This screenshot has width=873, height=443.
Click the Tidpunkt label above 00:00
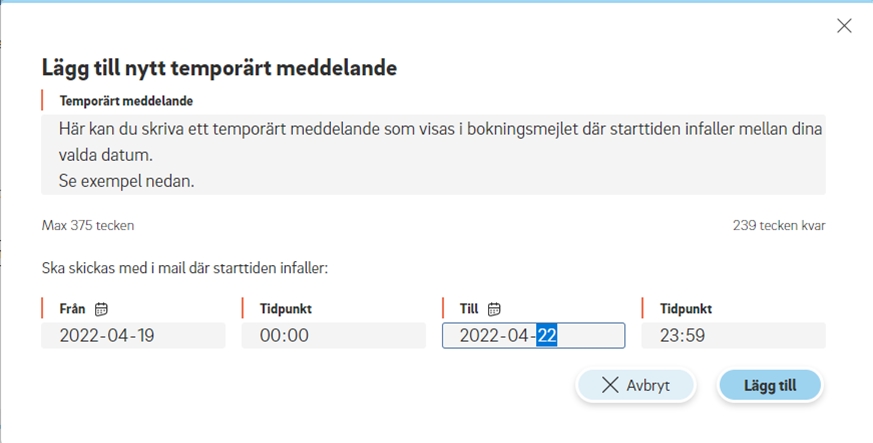(x=293, y=309)
